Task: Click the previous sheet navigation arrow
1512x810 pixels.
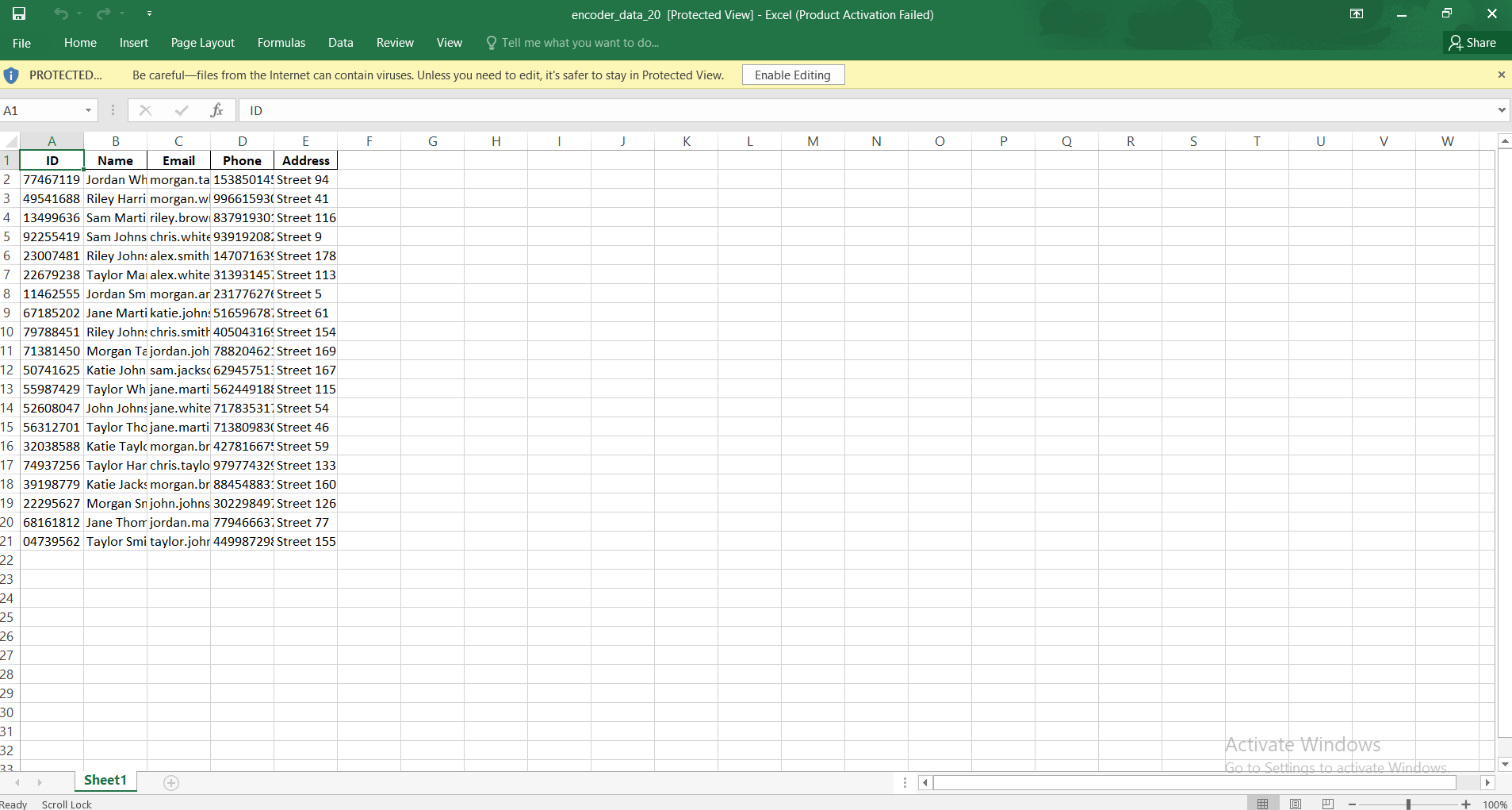Action: [x=17, y=783]
